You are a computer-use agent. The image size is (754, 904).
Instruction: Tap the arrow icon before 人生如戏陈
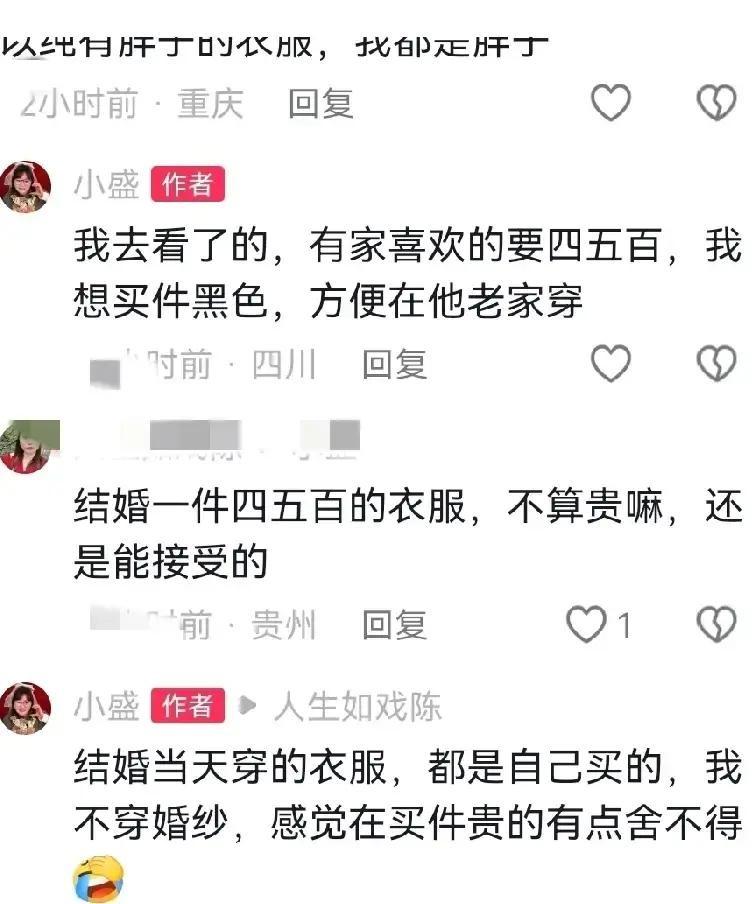click(x=247, y=705)
